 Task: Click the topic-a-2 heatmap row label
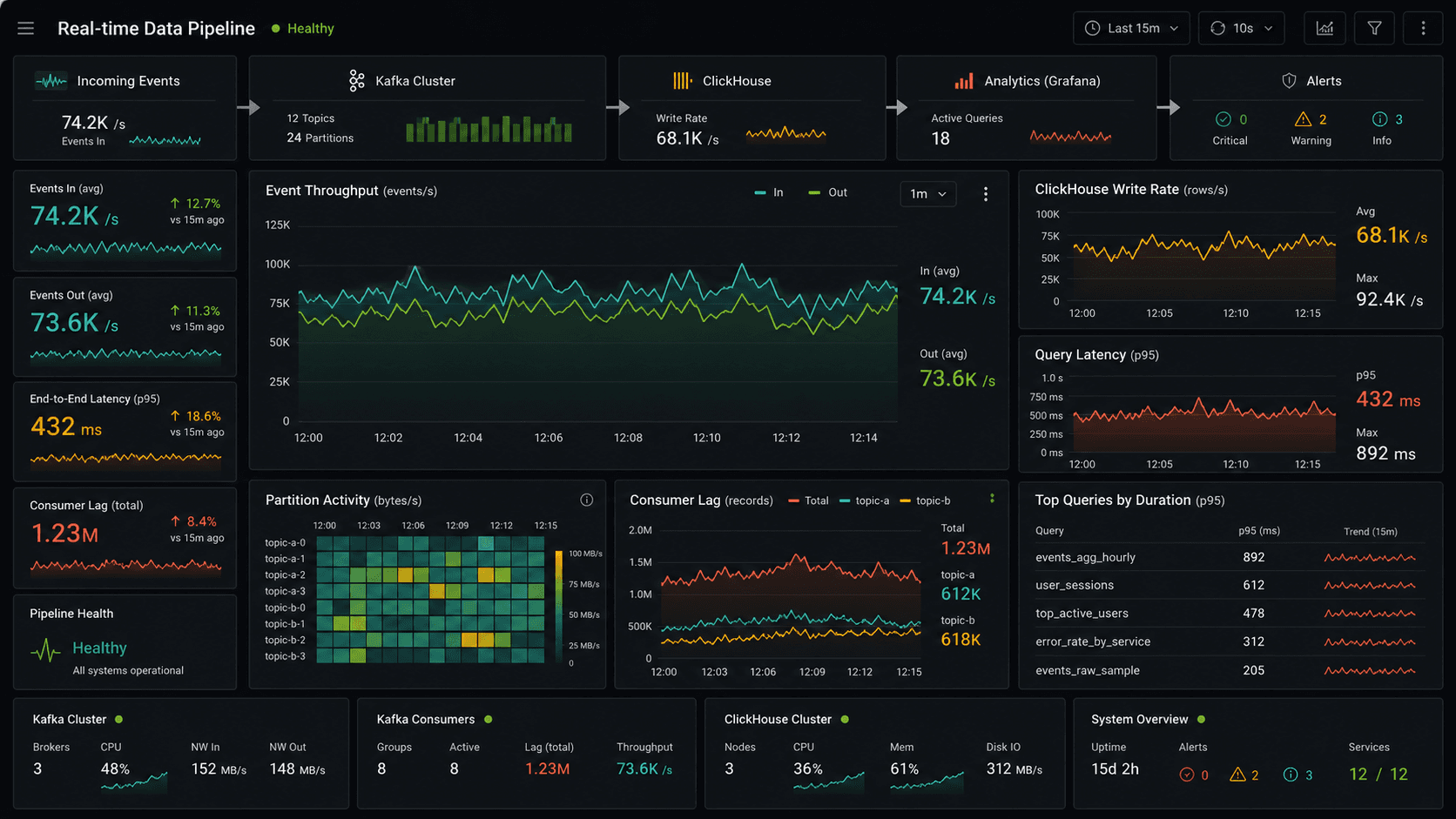click(285, 574)
